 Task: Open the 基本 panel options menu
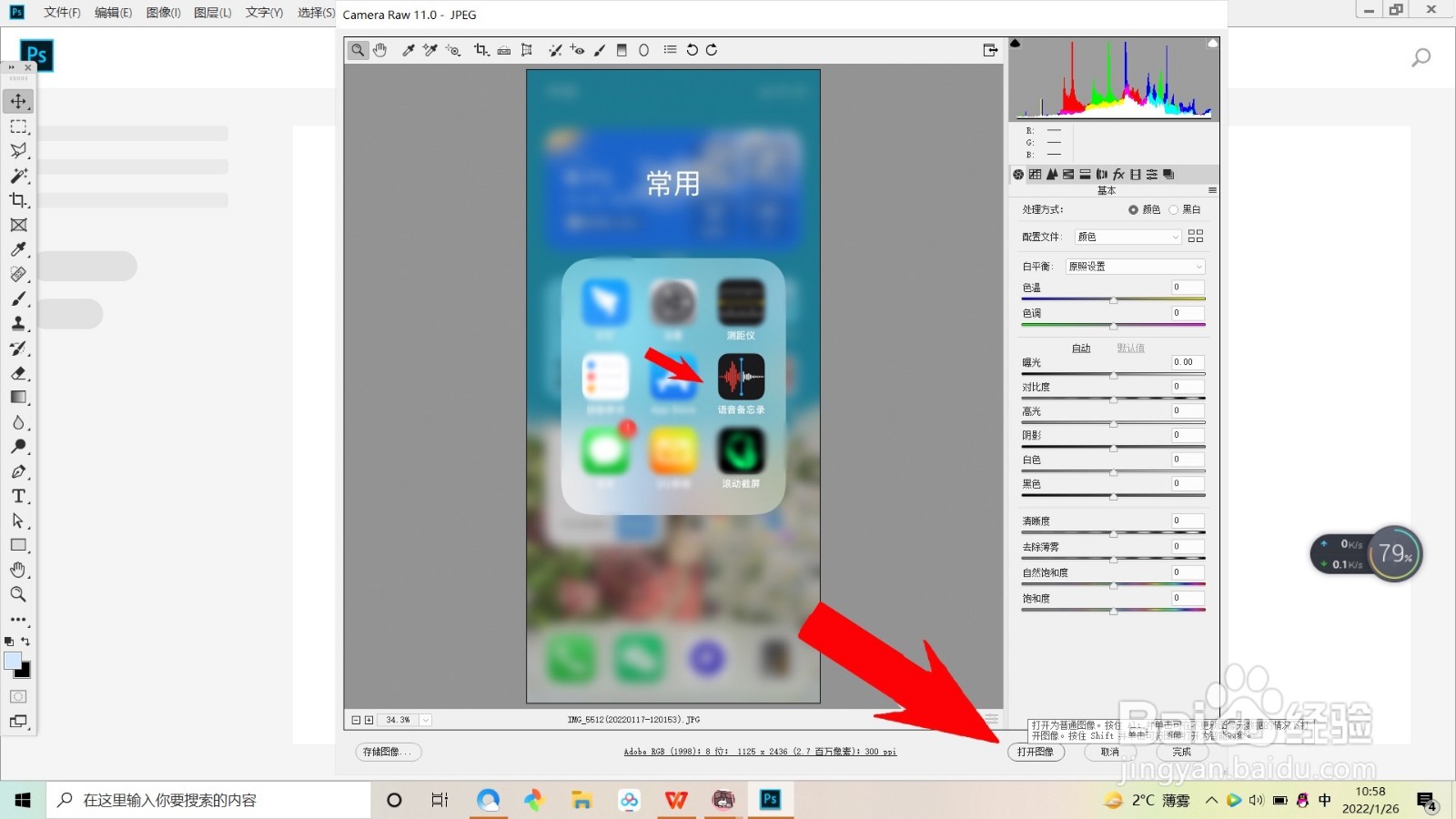pyautogui.click(x=1212, y=190)
